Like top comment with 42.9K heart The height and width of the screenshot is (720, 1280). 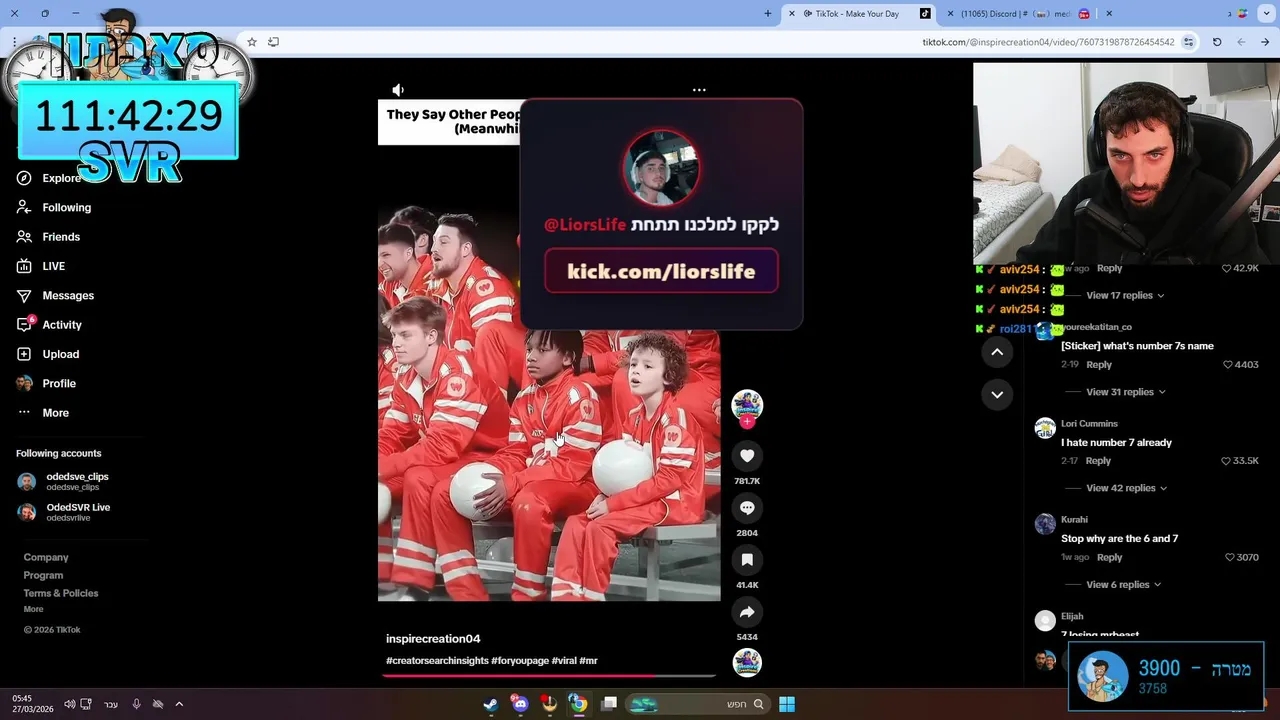(x=1226, y=269)
